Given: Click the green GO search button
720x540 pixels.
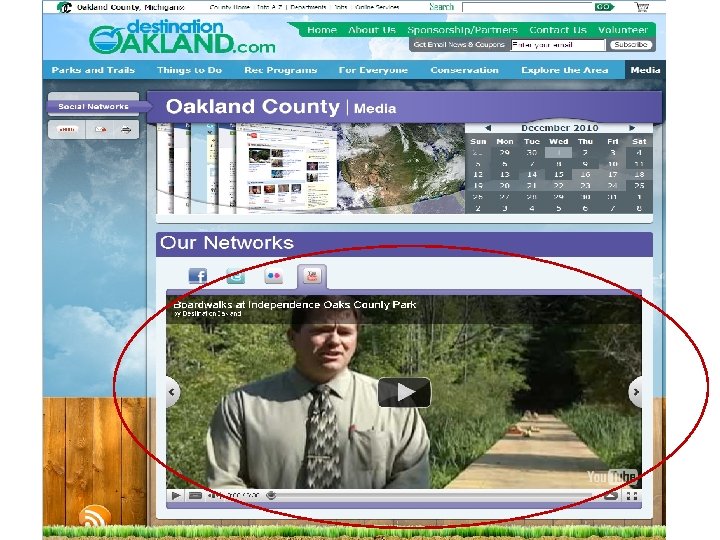Looking at the screenshot, I should pos(604,7).
